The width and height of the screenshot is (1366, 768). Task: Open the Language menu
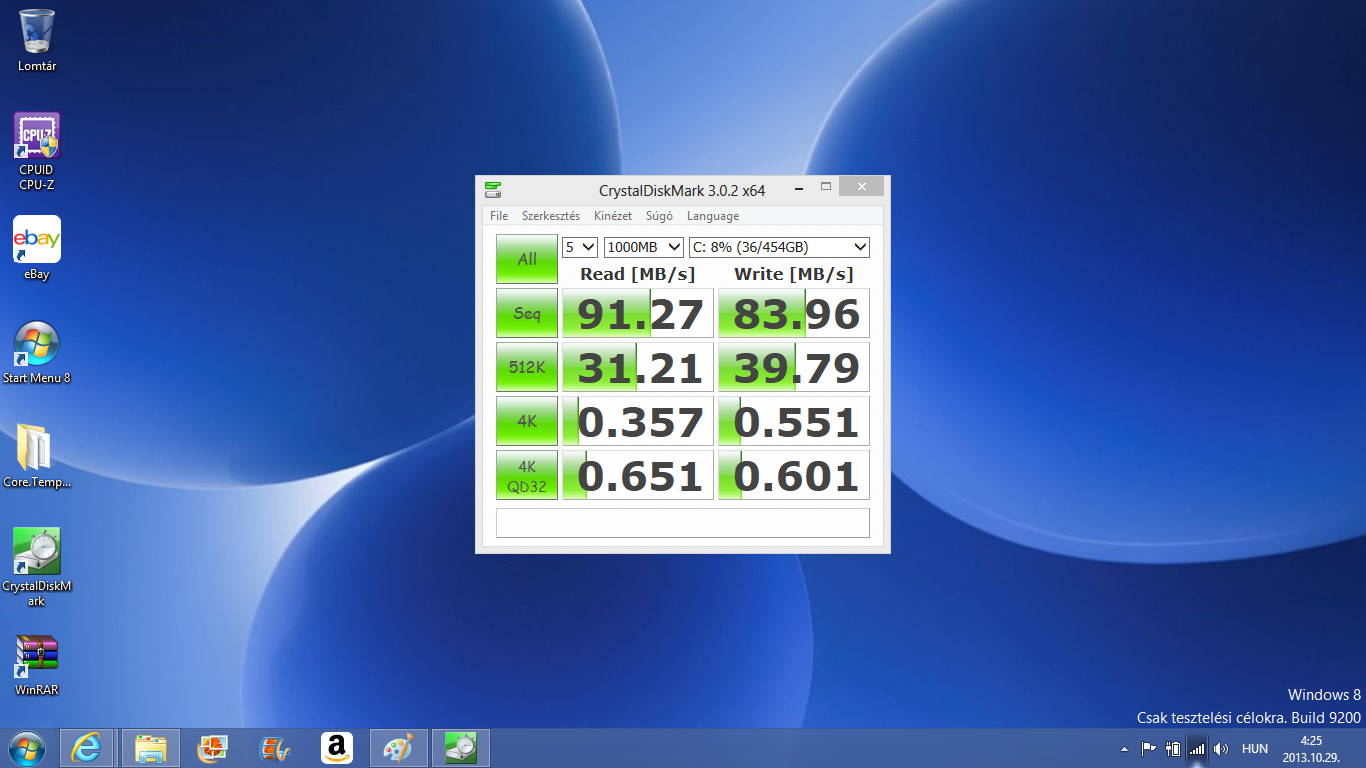click(712, 216)
